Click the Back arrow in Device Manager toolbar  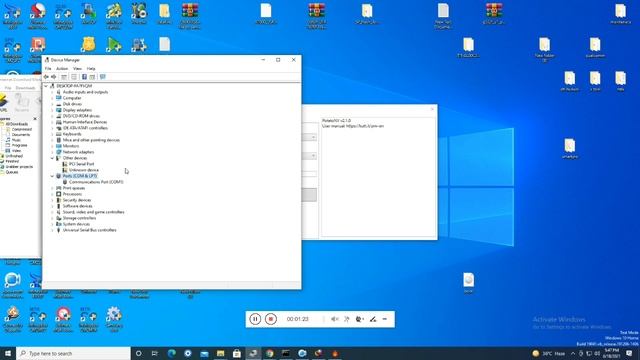click(x=46, y=77)
